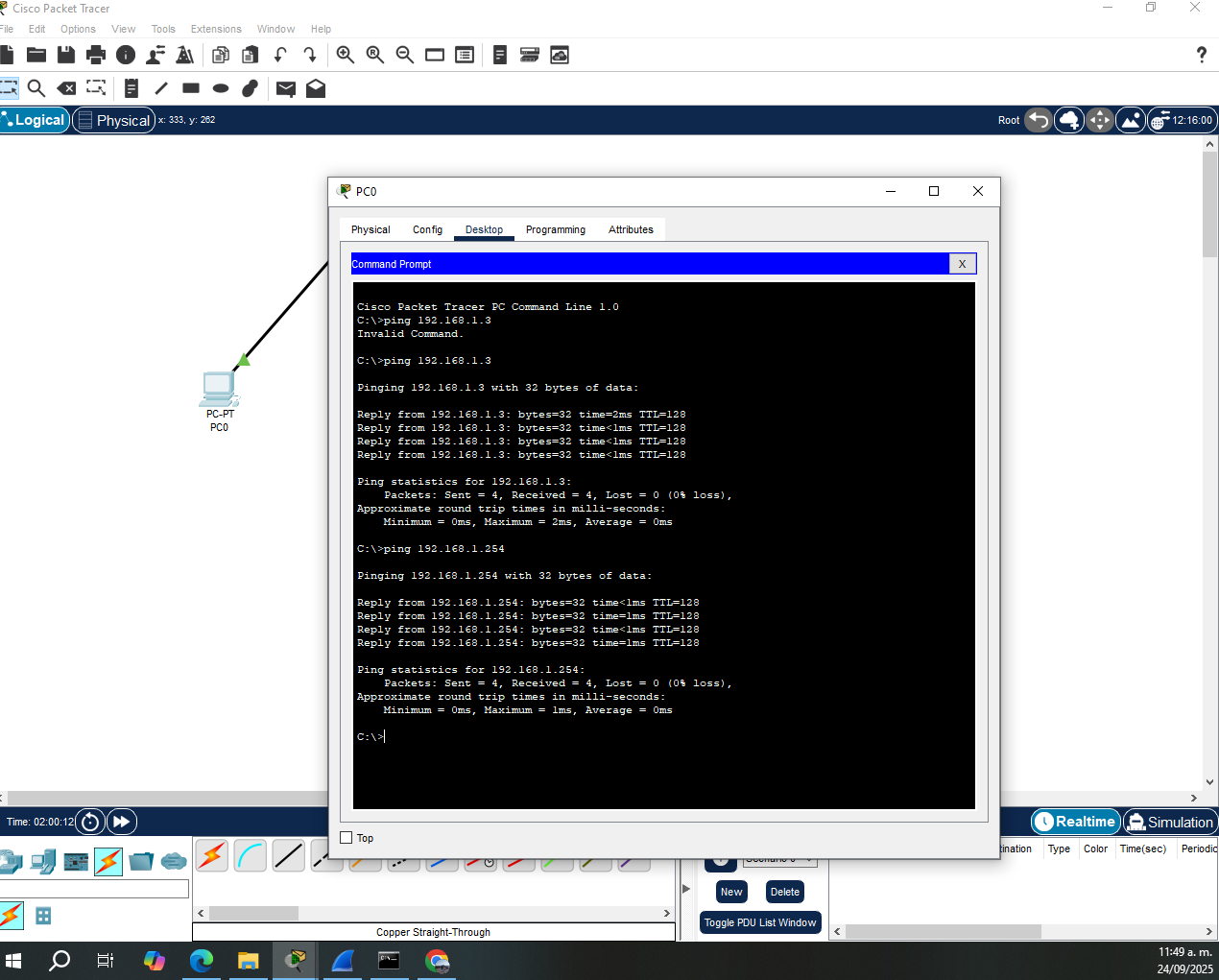This screenshot has width=1219, height=980.
Task: Click the Fast Forward Time button
Action: (x=121, y=822)
